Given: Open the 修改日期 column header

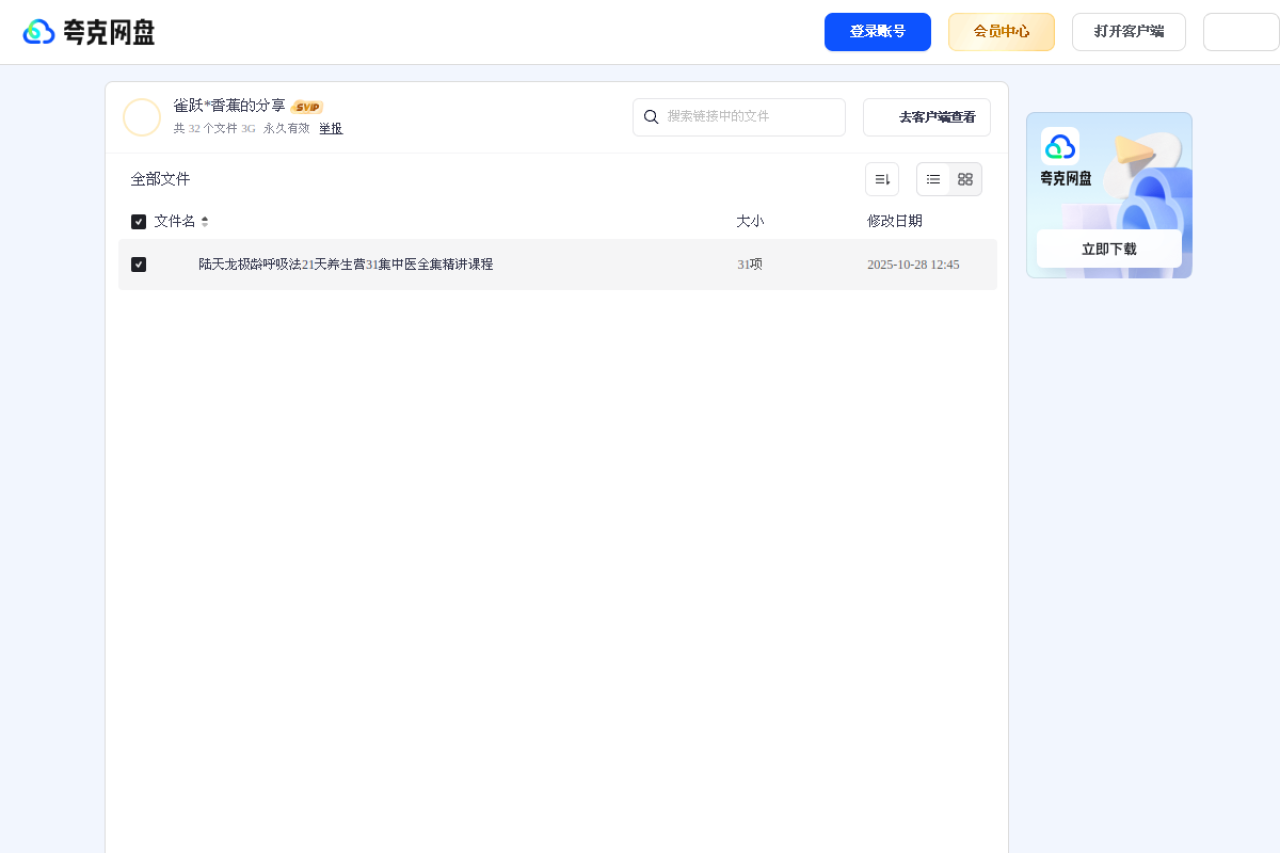Looking at the screenshot, I should pyautogui.click(x=894, y=221).
